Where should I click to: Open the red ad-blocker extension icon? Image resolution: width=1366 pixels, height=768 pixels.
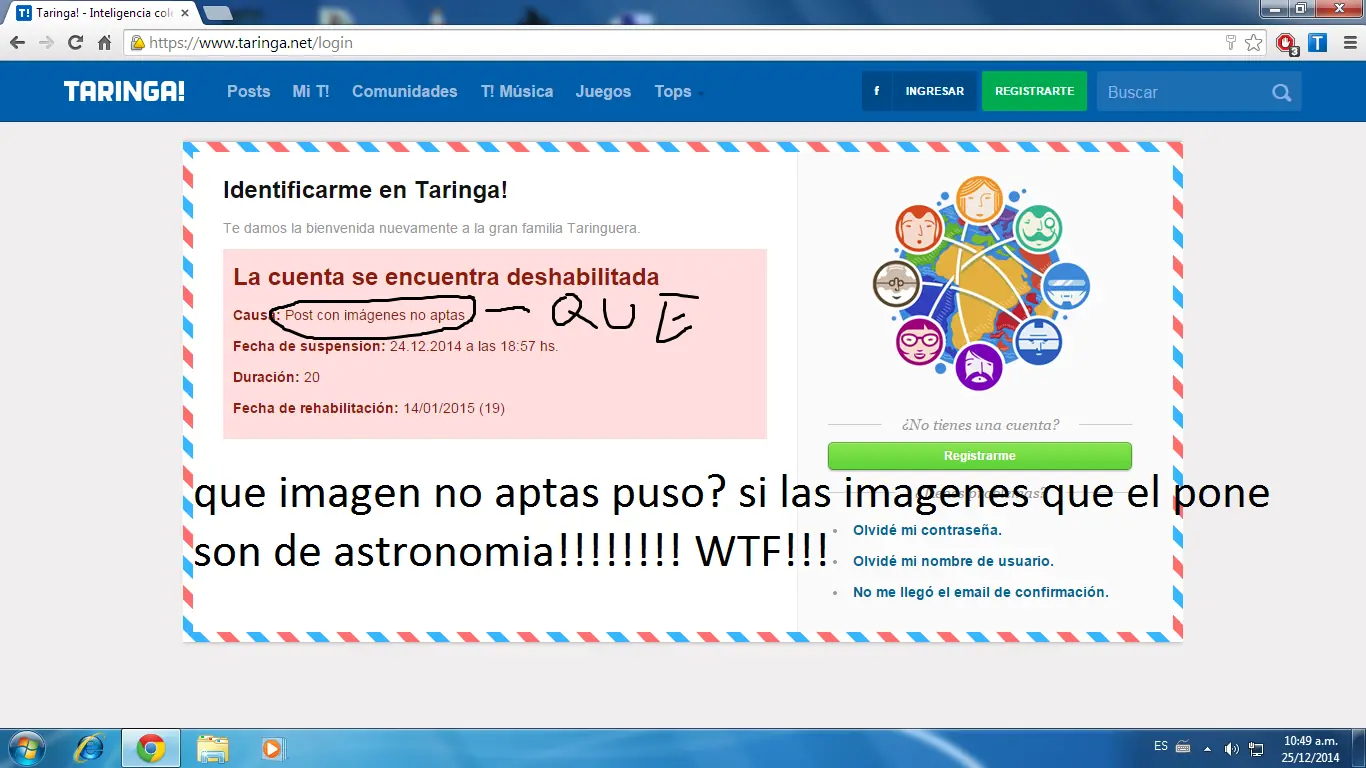[1287, 43]
